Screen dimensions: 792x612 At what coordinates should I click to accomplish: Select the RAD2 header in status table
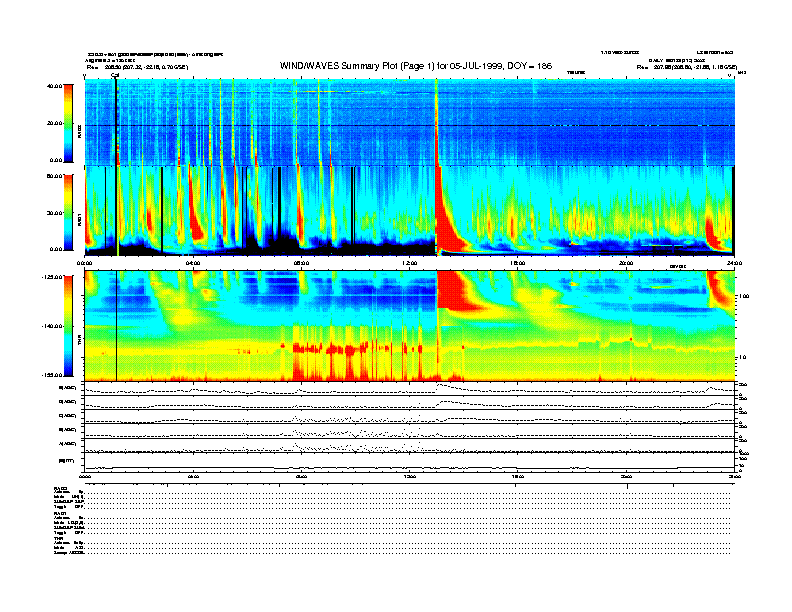coord(60,489)
